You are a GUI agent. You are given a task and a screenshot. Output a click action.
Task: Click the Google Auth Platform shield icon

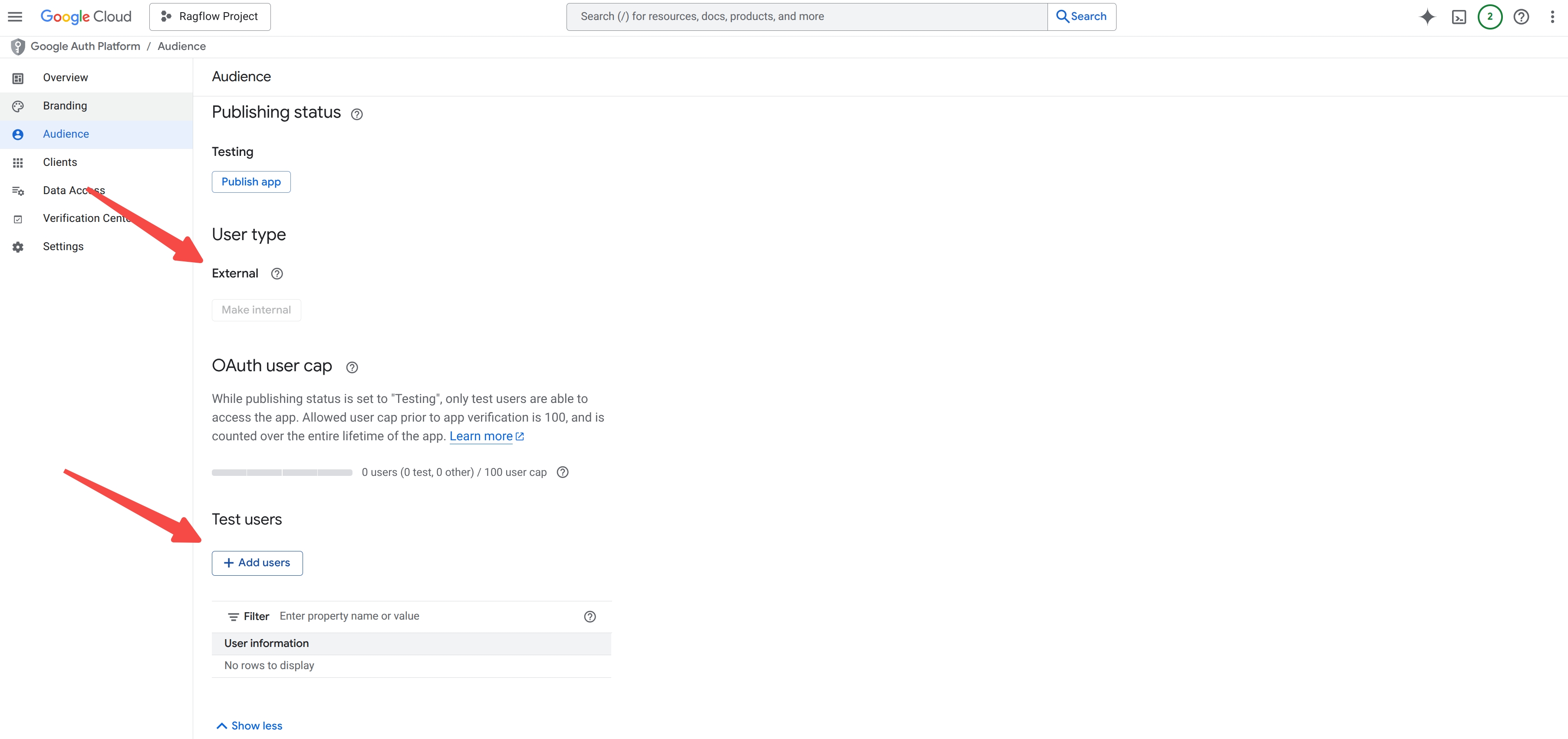tap(18, 46)
